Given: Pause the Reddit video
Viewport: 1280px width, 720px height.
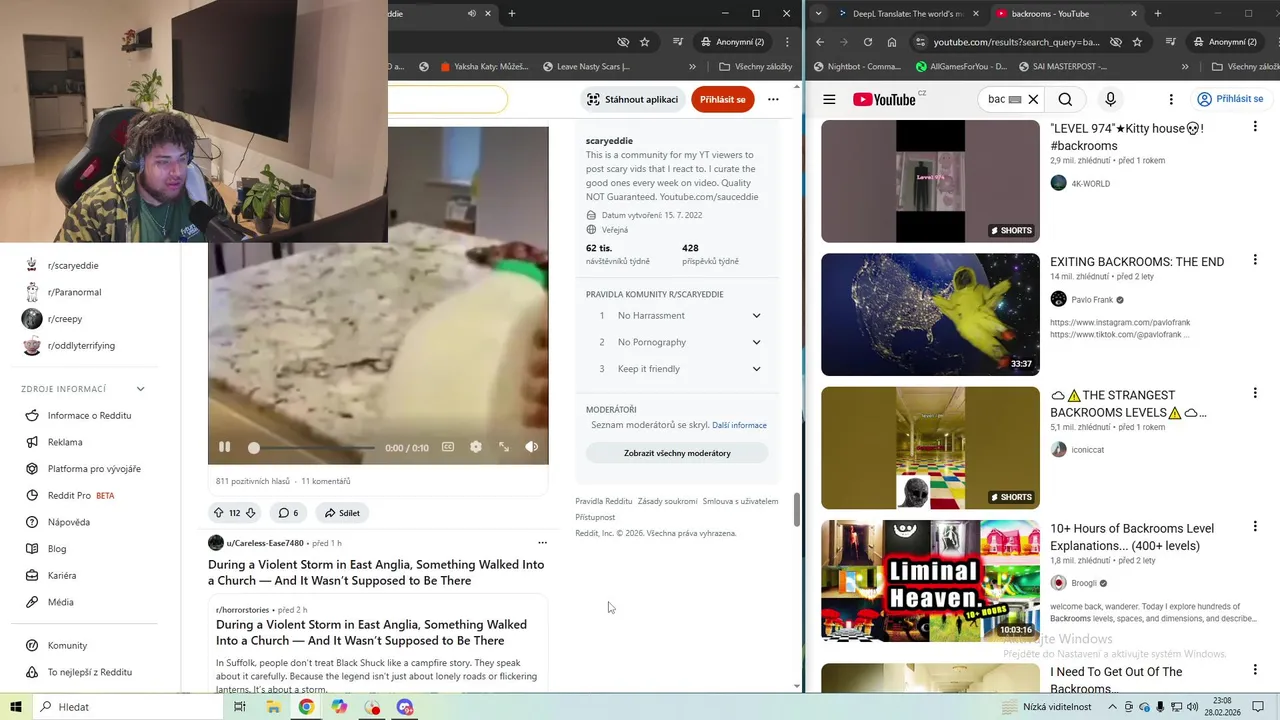Looking at the screenshot, I should (x=224, y=447).
